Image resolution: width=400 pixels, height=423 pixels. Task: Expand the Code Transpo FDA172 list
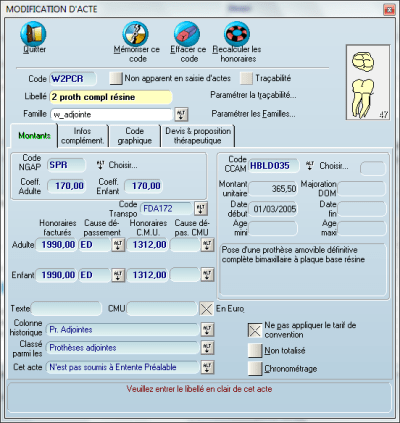click(x=201, y=209)
